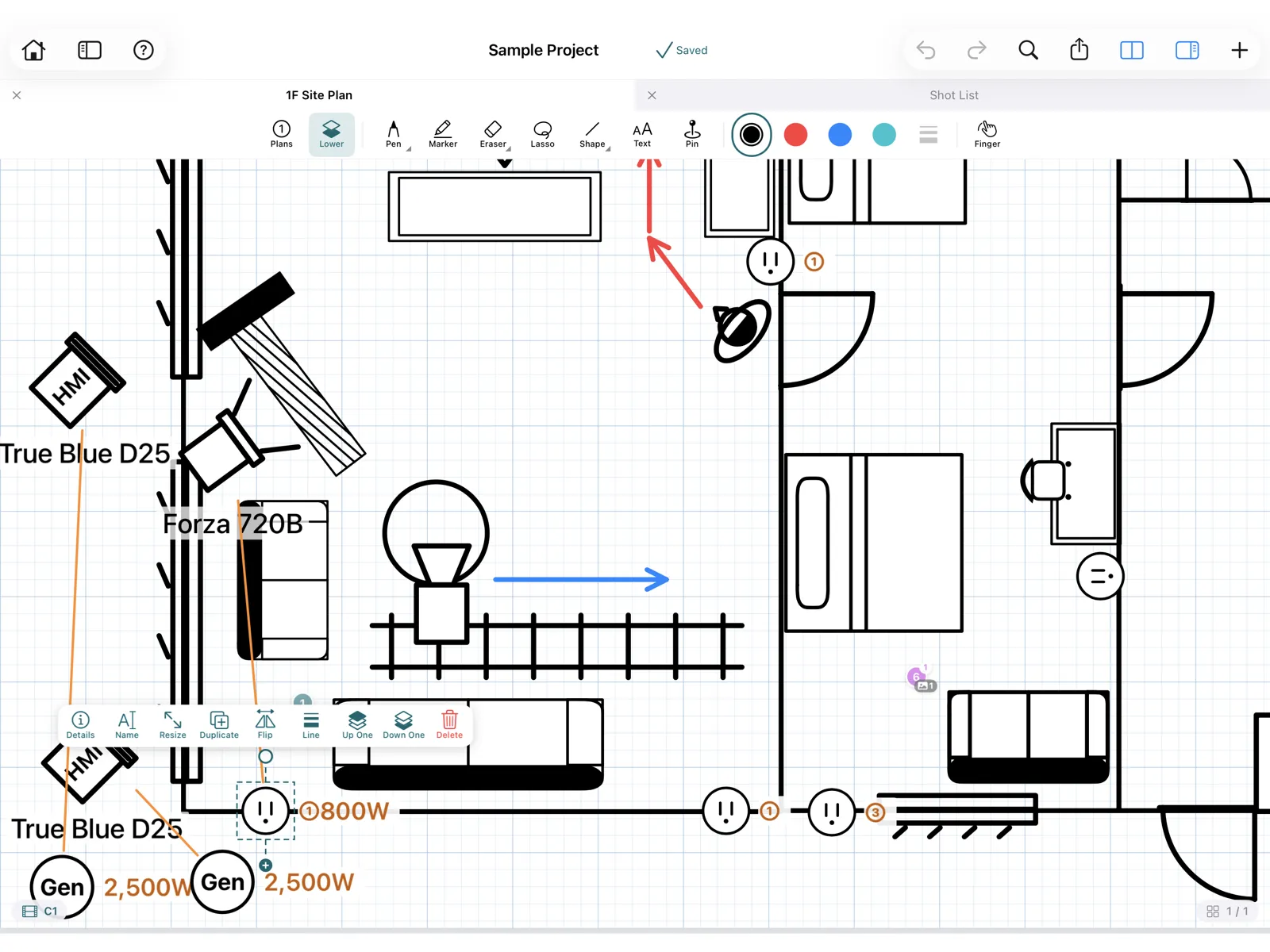1270x952 pixels.
Task: Switch to the 1F Site Plan tab
Action: coord(319,95)
